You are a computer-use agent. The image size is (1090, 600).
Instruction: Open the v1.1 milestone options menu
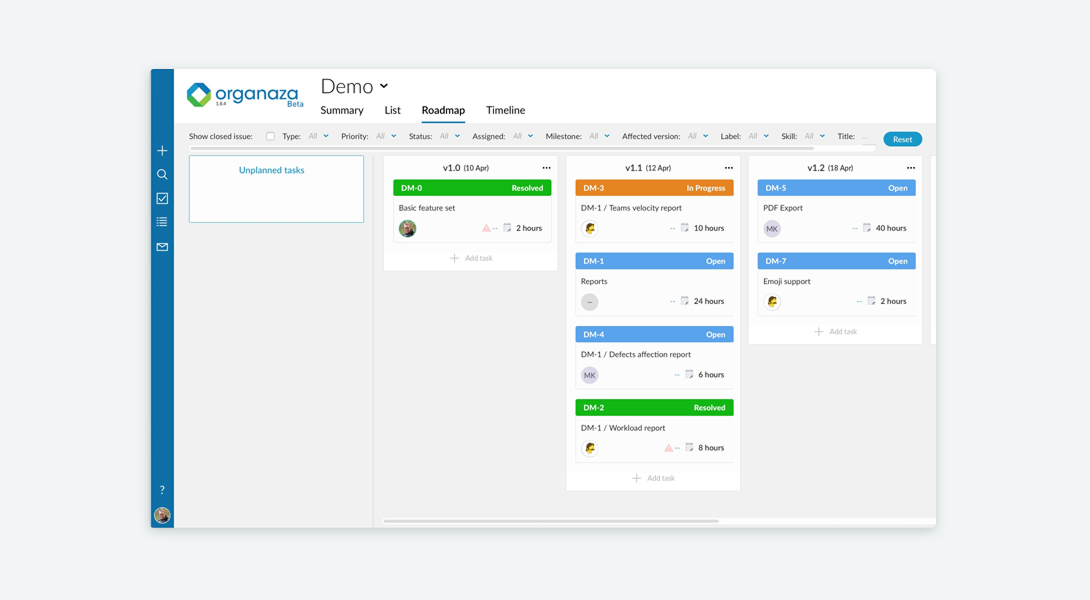pyautogui.click(x=729, y=168)
